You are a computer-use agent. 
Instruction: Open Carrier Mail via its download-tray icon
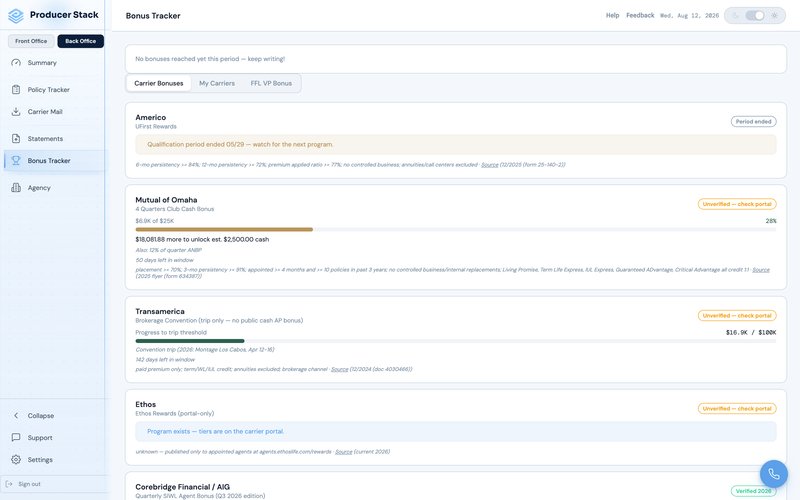[16, 111]
